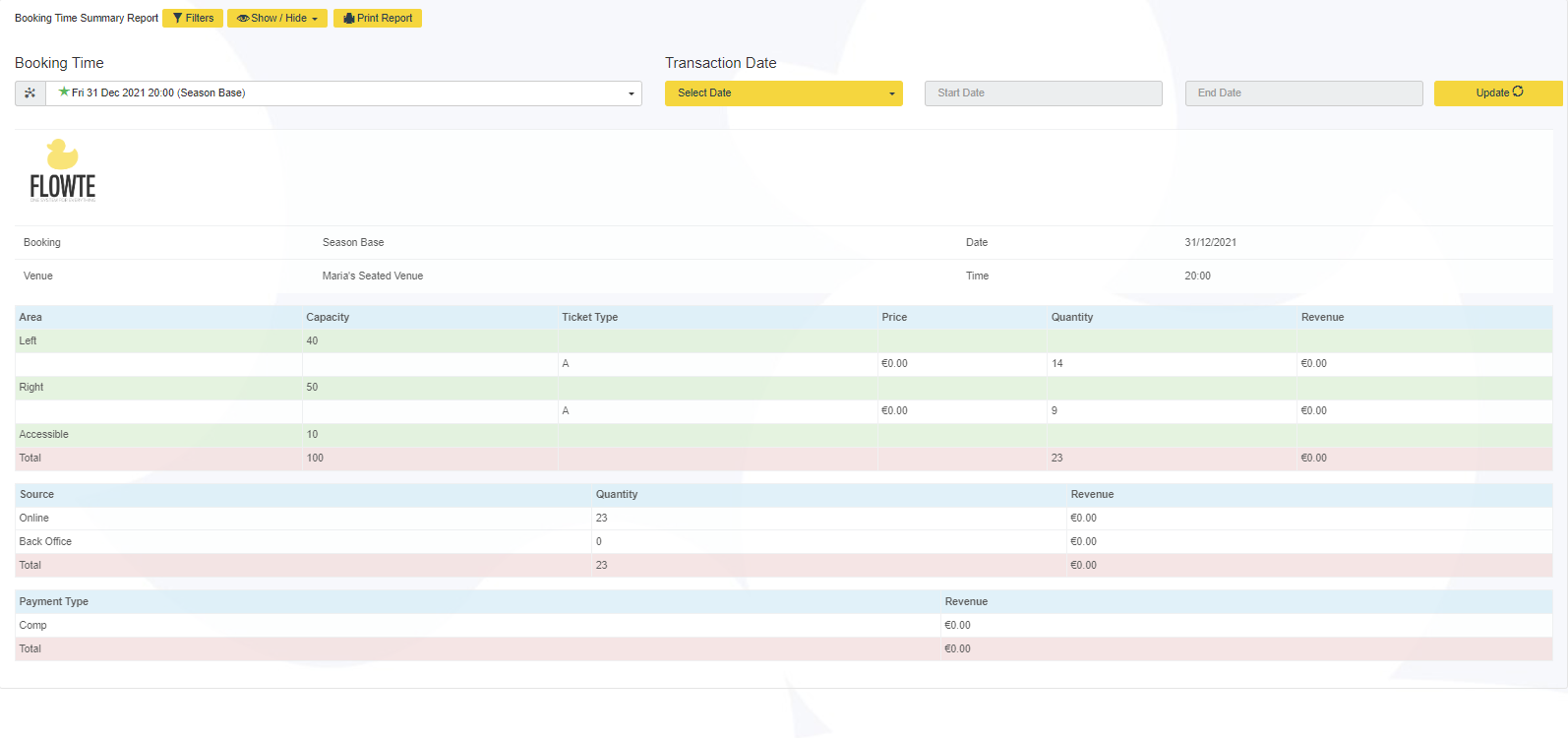This screenshot has height=738, width=1568.
Task: Click the date value 31/12/2021
Action: click(1210, 243)
